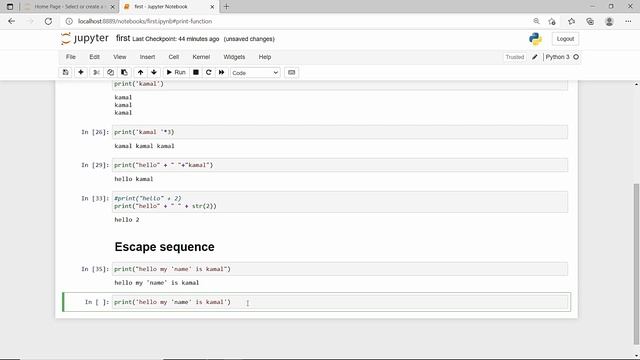The height and width of the screenshot is (360, 640).
Task: Open browser Collections icon
Action: (x=590, y=21)
